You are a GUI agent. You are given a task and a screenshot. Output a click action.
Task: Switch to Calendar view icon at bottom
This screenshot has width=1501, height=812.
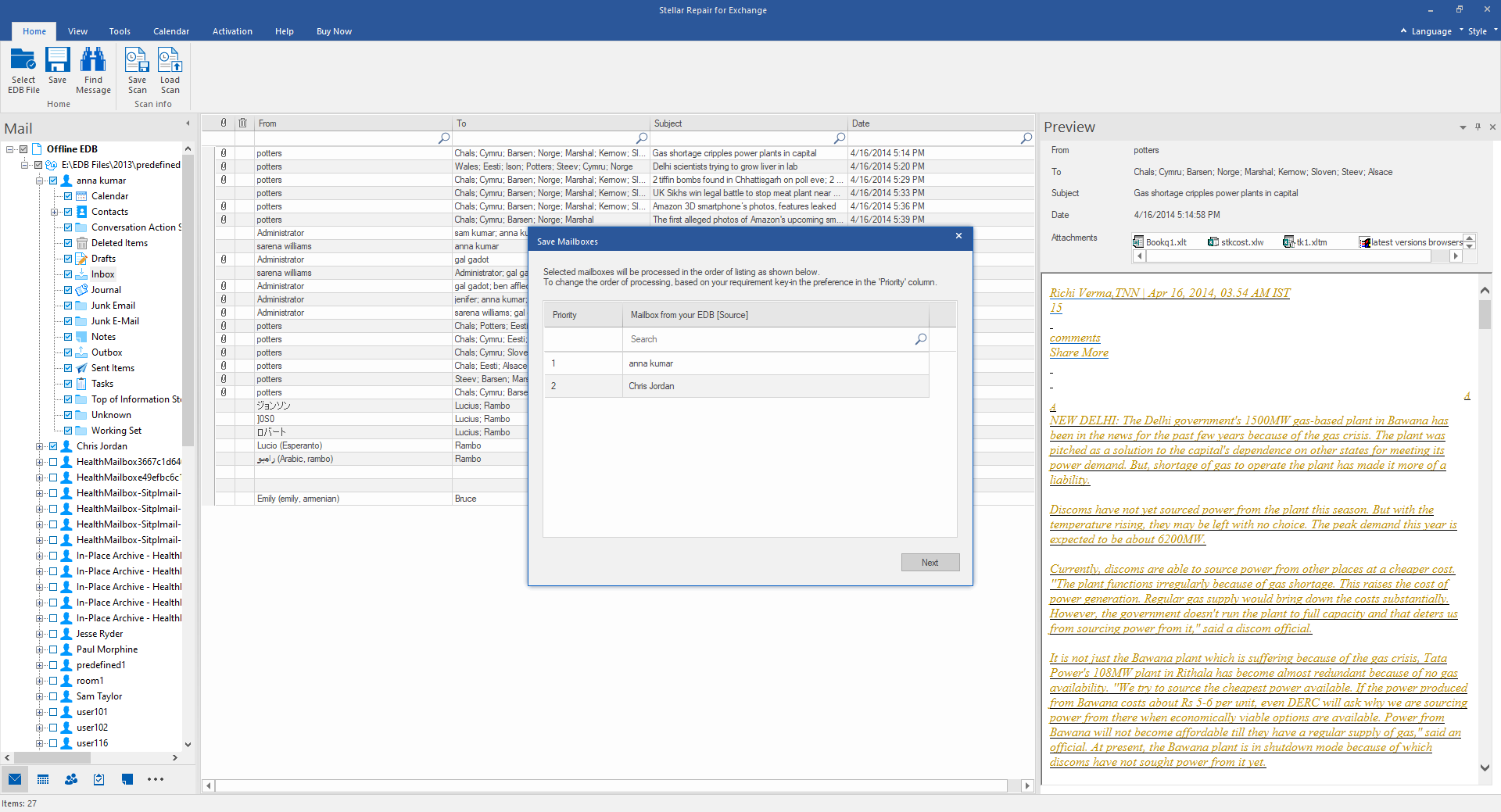click(43, 779)
